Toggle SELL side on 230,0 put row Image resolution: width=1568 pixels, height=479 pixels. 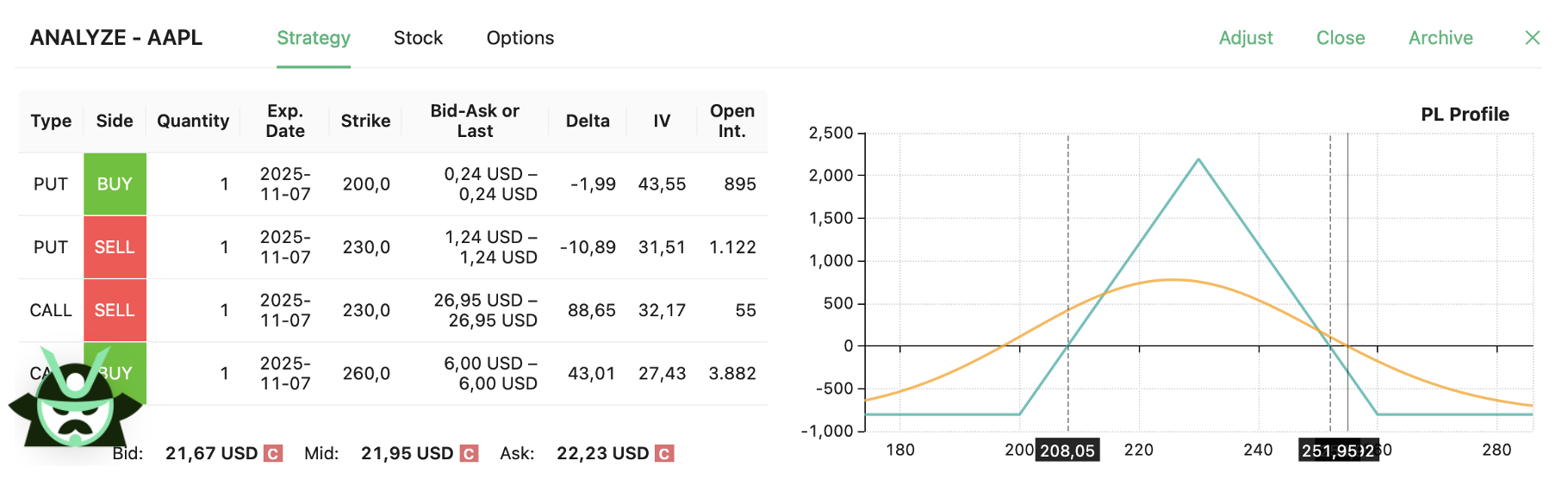point(115,247)
